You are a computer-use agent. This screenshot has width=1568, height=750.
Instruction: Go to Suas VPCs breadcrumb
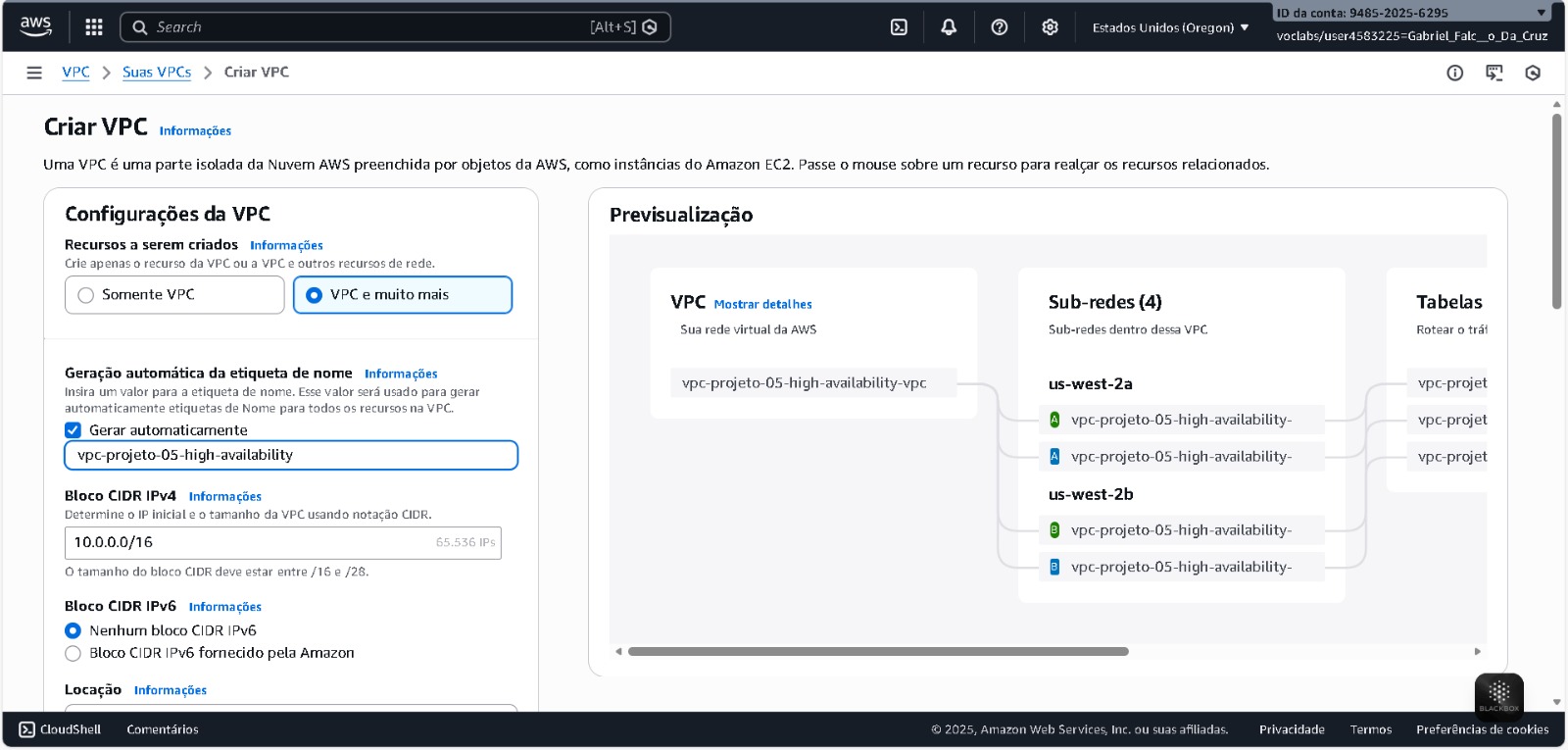(x=157, y=73)
